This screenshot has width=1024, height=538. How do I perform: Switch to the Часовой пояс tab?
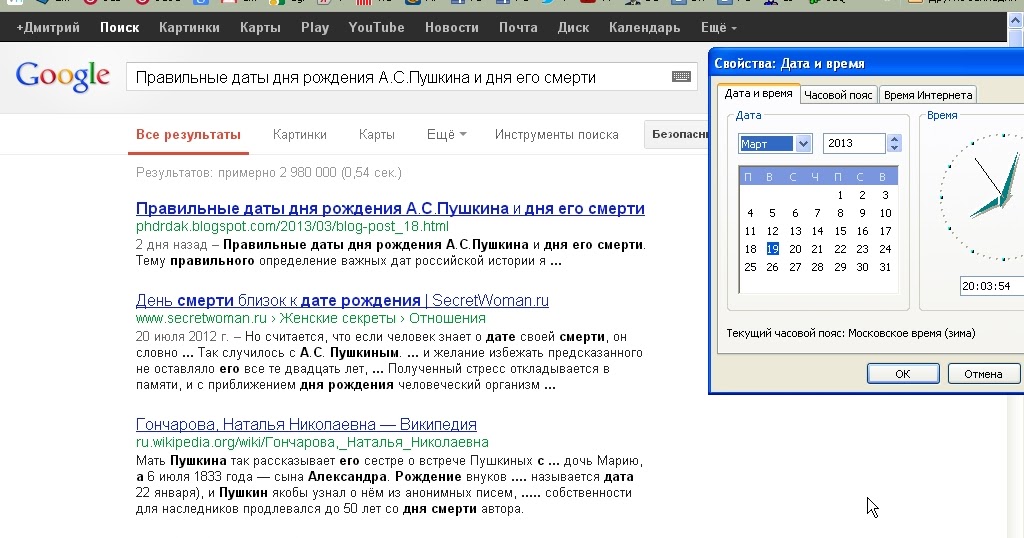click(838, 95)
